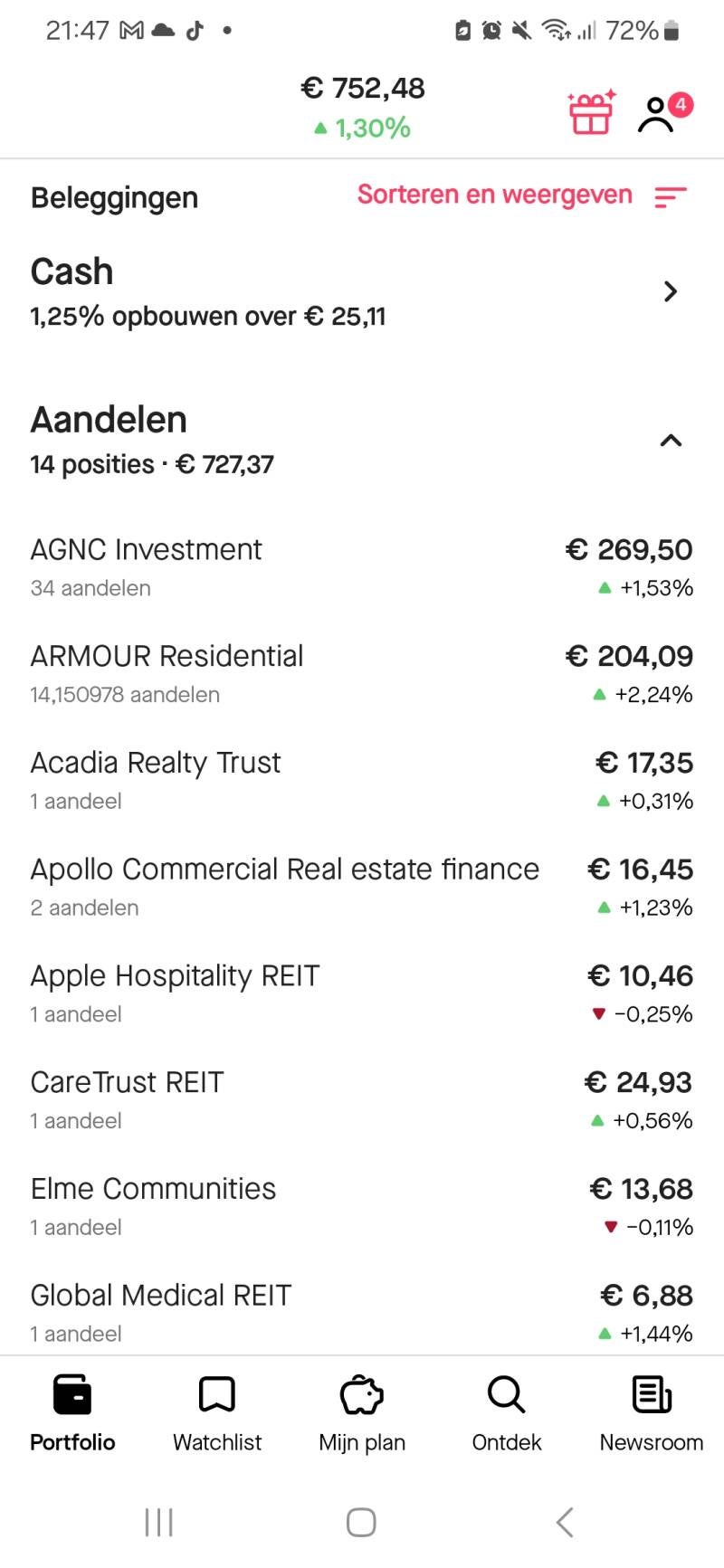Tap the Portfolio wallet icon
This screenshot has height=1568, width=724.
pos(72,1394)
